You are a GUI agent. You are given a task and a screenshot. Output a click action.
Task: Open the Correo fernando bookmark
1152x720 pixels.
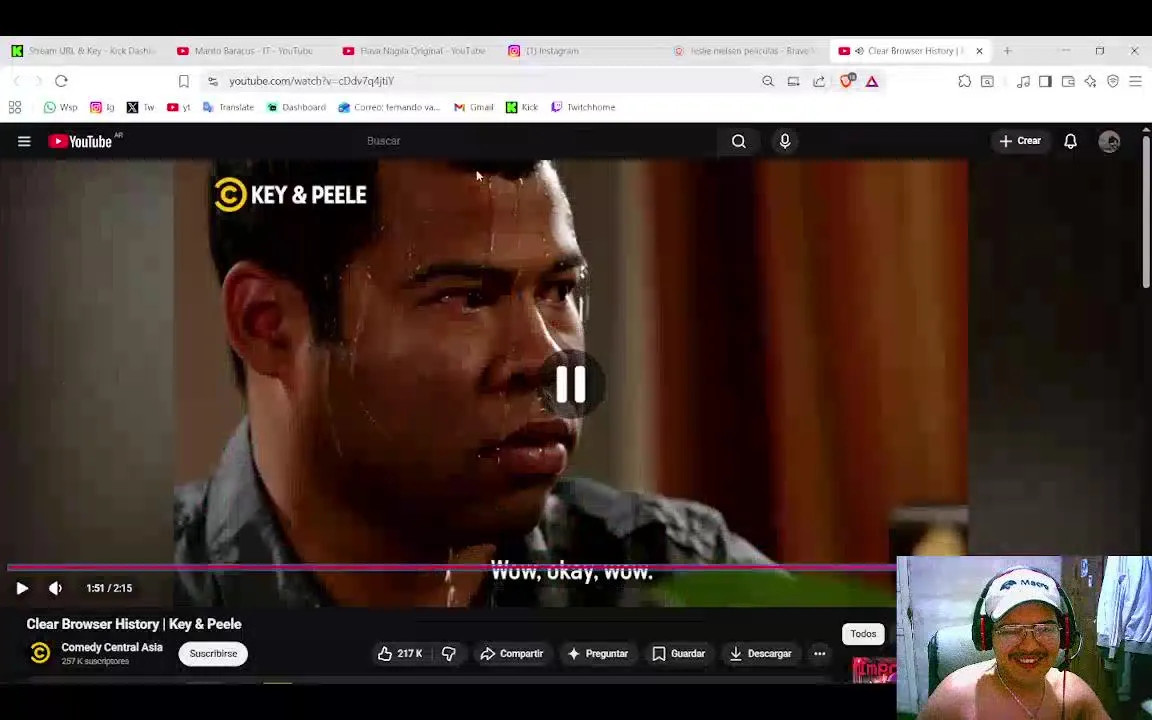point(389,107)
